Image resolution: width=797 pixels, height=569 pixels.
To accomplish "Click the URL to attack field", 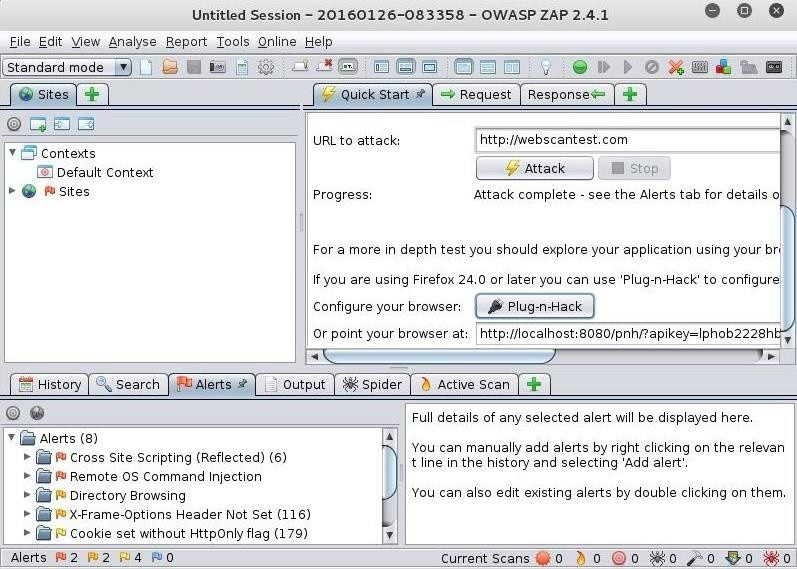I will (x=628, y=140).
